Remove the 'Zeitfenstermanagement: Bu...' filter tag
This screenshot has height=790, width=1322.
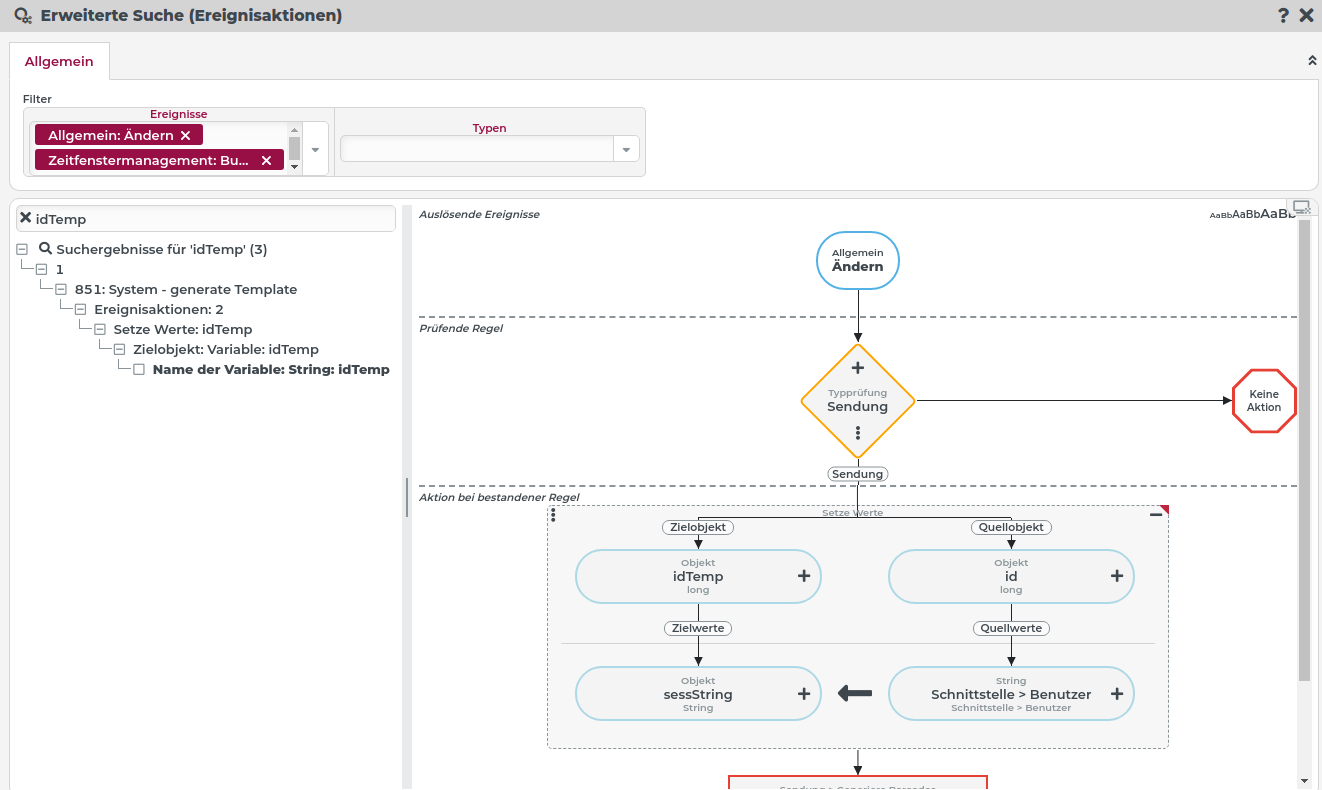click(x=266, y=160)
